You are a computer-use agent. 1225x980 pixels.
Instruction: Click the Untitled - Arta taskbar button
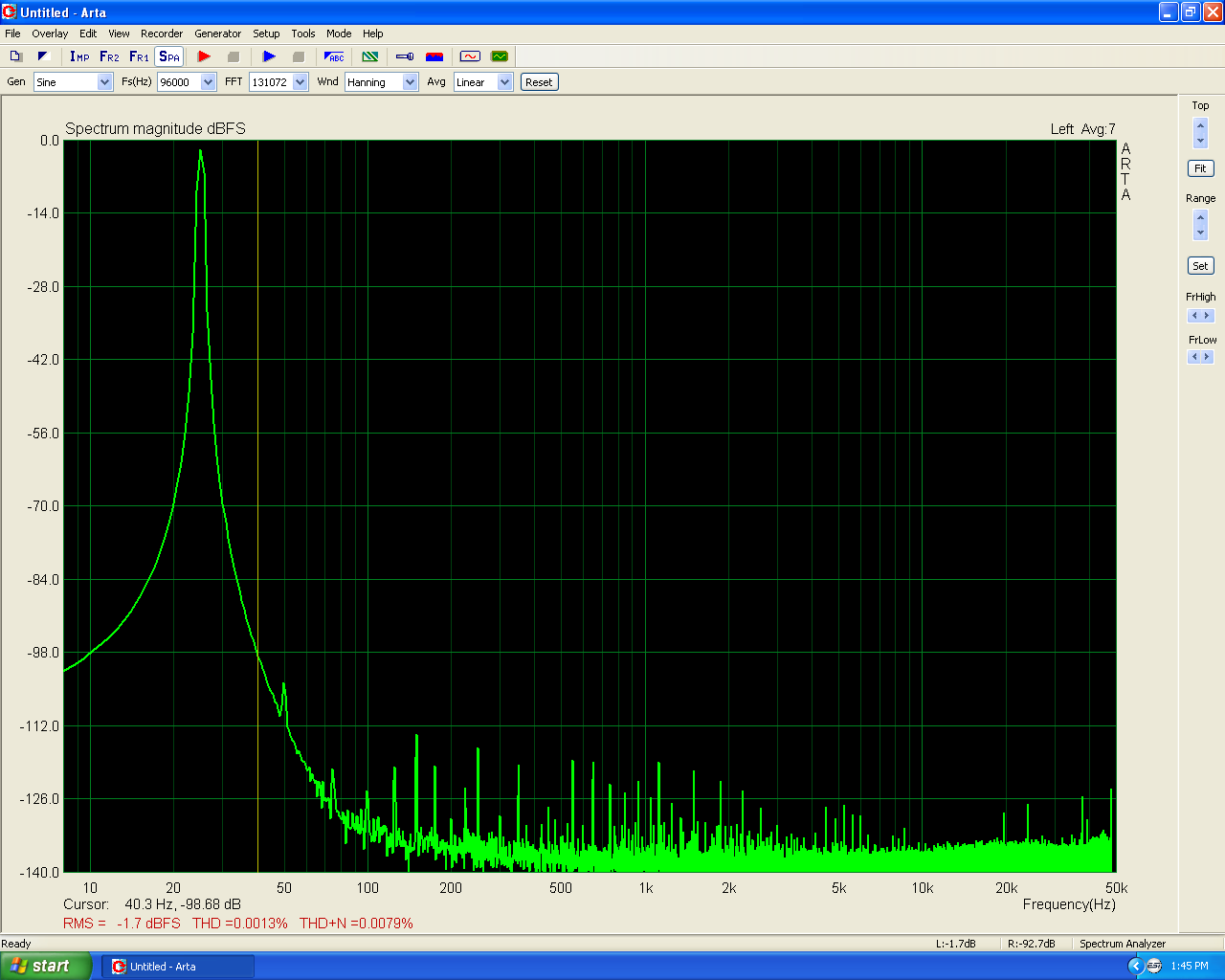click(179, 967)
